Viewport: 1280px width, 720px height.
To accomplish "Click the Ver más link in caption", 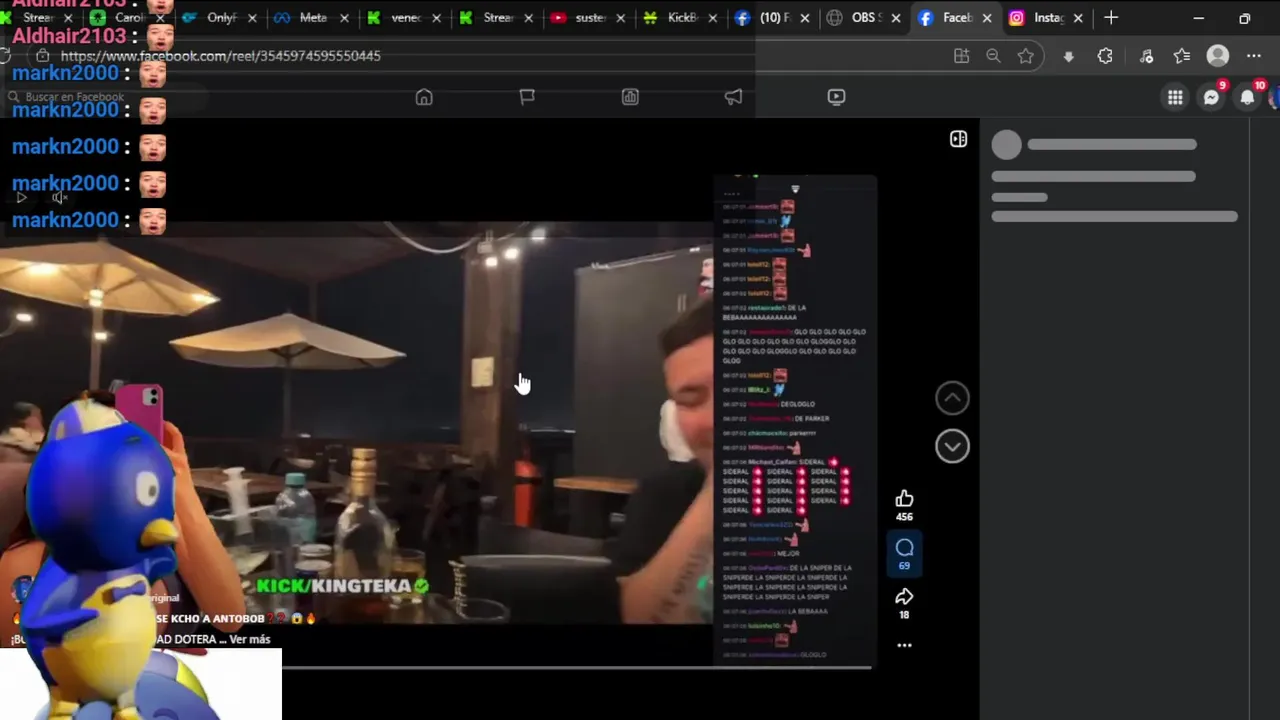I will (250, 639).
